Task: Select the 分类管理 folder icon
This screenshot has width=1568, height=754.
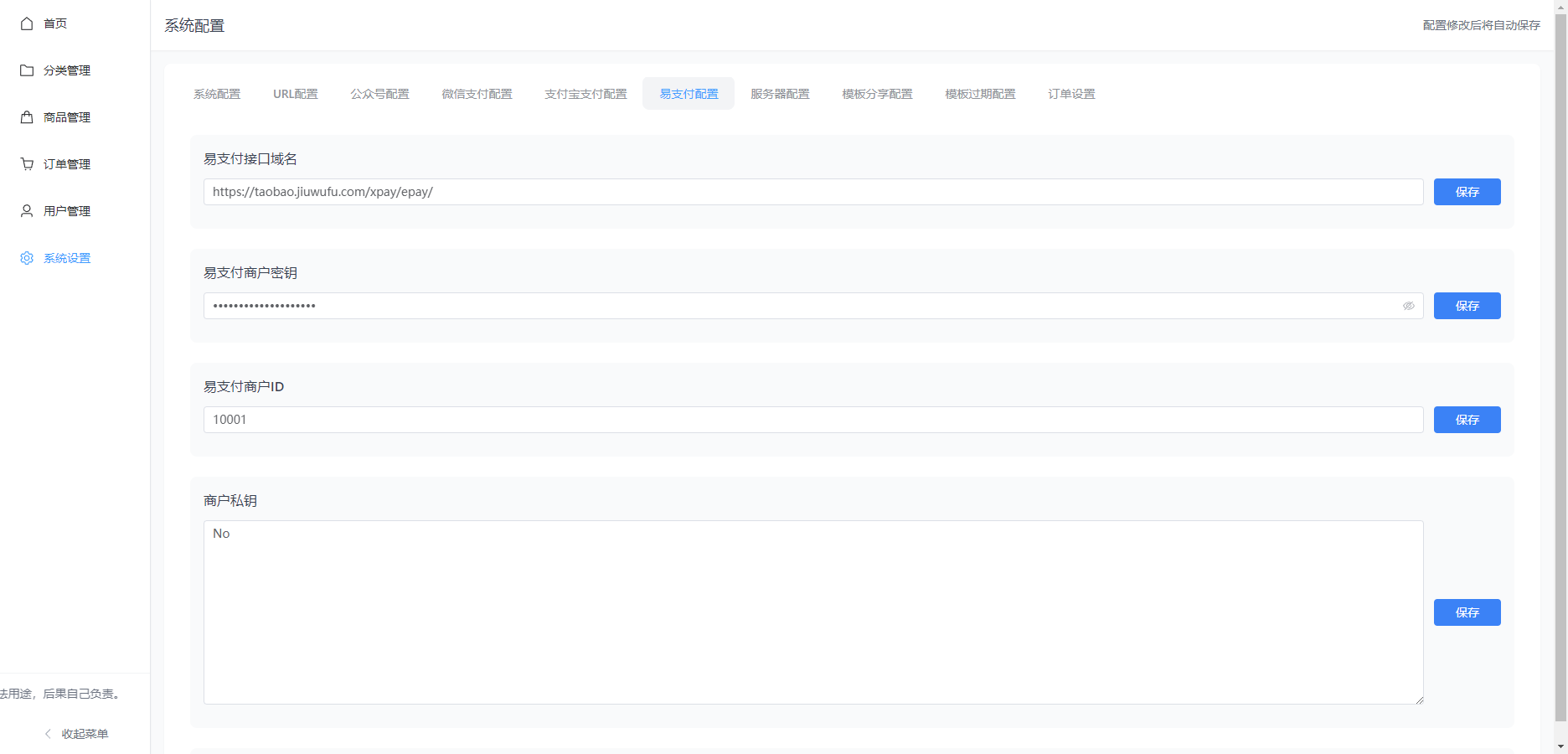Action: 26,70
